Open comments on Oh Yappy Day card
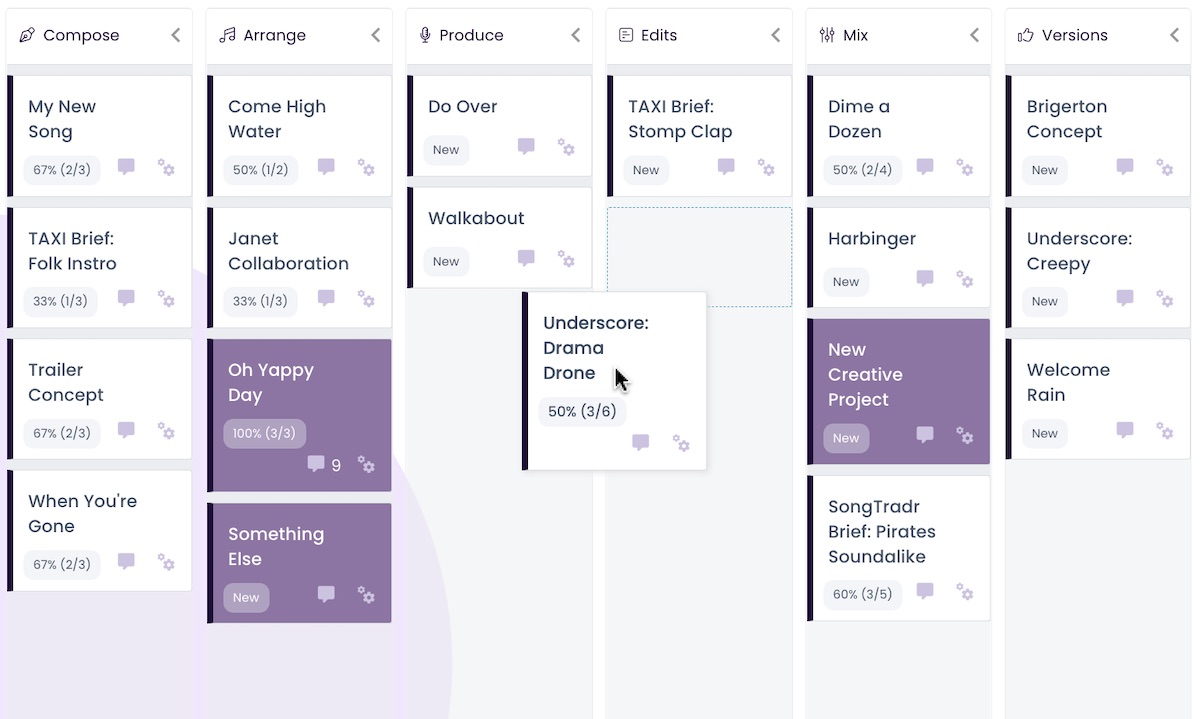1200x719 pixels. tap(316, 464)
